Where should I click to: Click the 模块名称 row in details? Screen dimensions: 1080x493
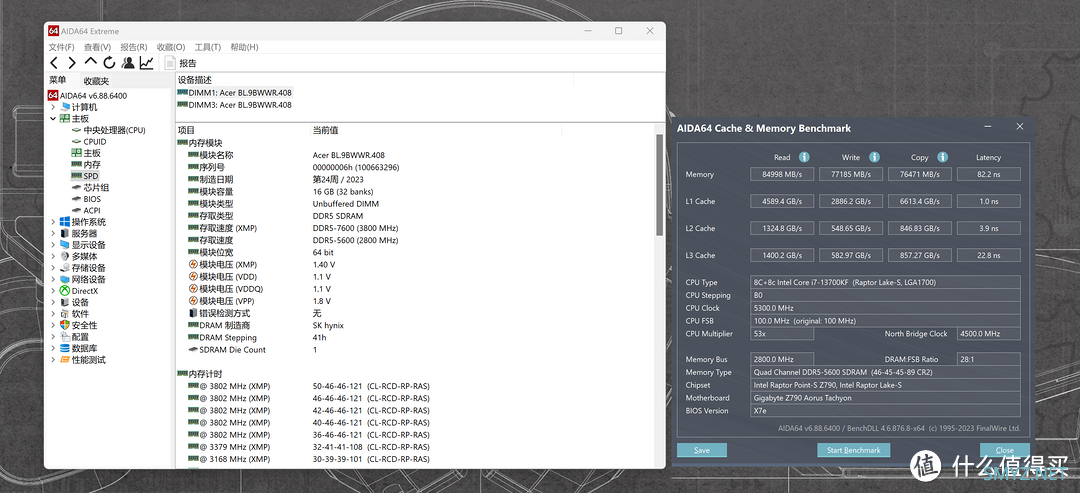(x=415, y=155)
